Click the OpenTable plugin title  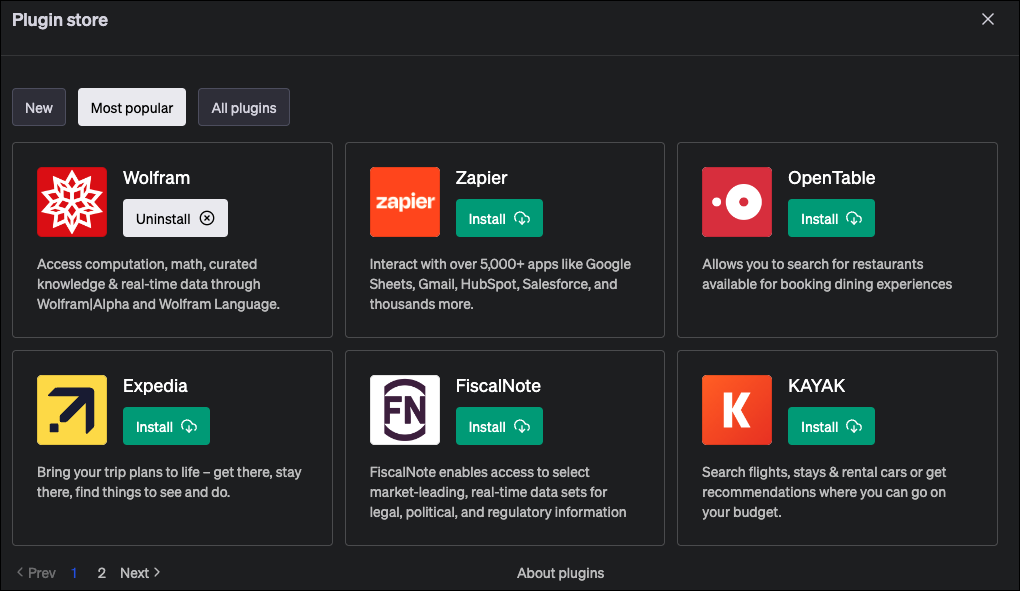[831, 177]
